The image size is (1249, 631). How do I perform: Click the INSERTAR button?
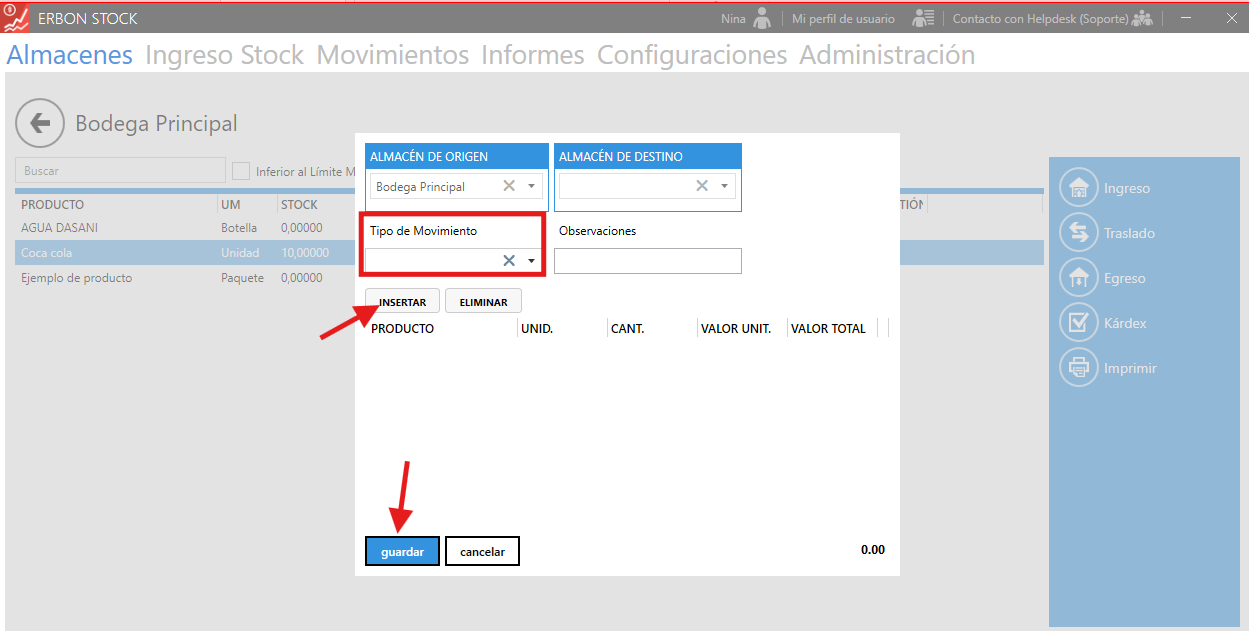[402, 302]
